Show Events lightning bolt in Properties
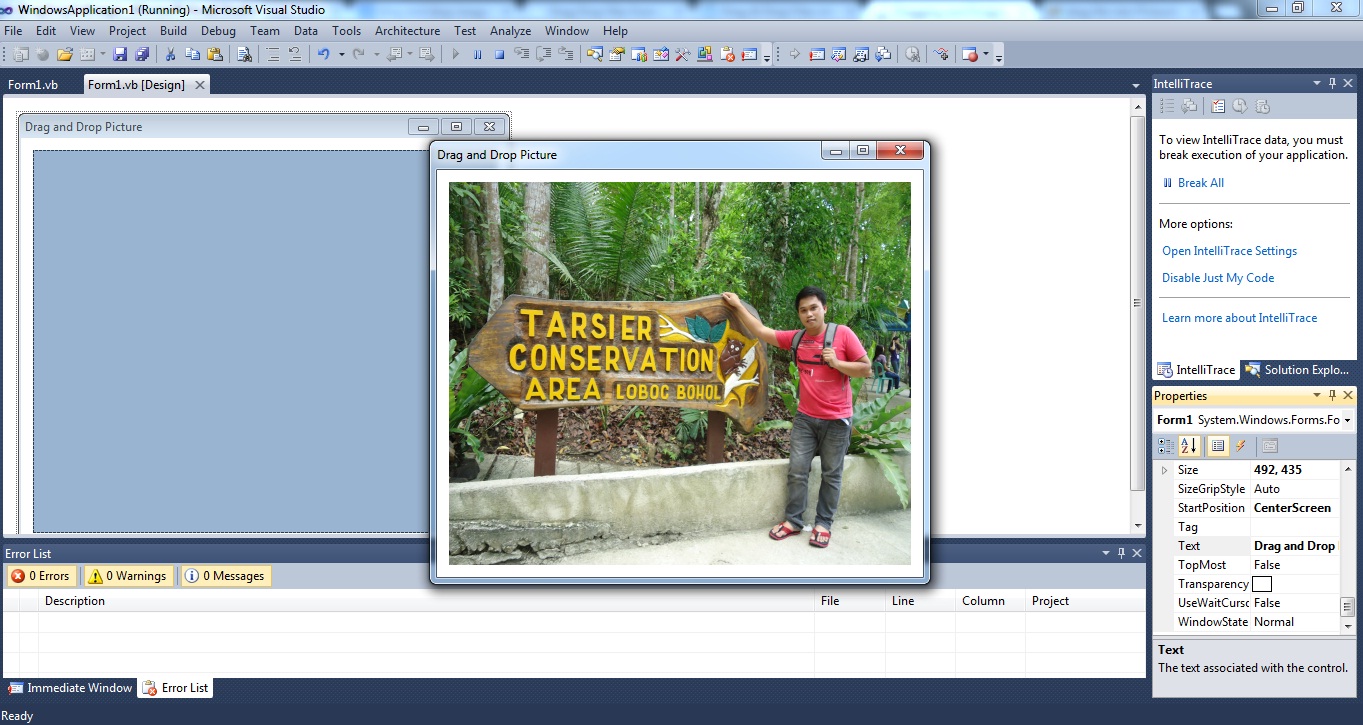The width and height of the screenshot is (1363, 725). [1241, 446]
